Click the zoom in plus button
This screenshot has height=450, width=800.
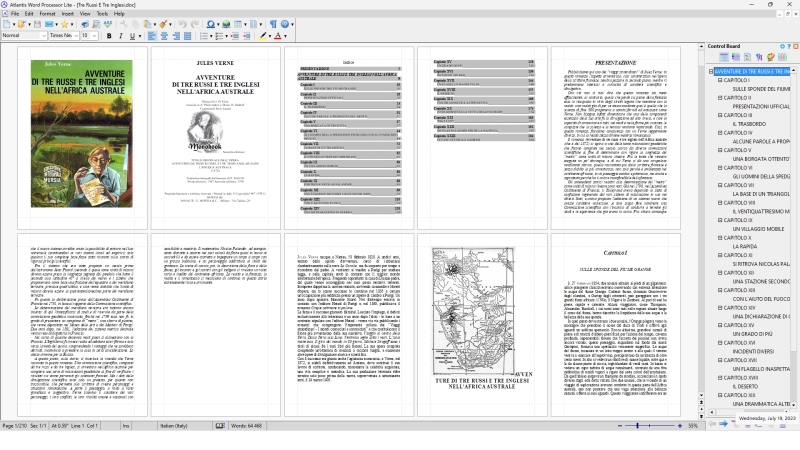pyautogui.click(x=680, y=426)
